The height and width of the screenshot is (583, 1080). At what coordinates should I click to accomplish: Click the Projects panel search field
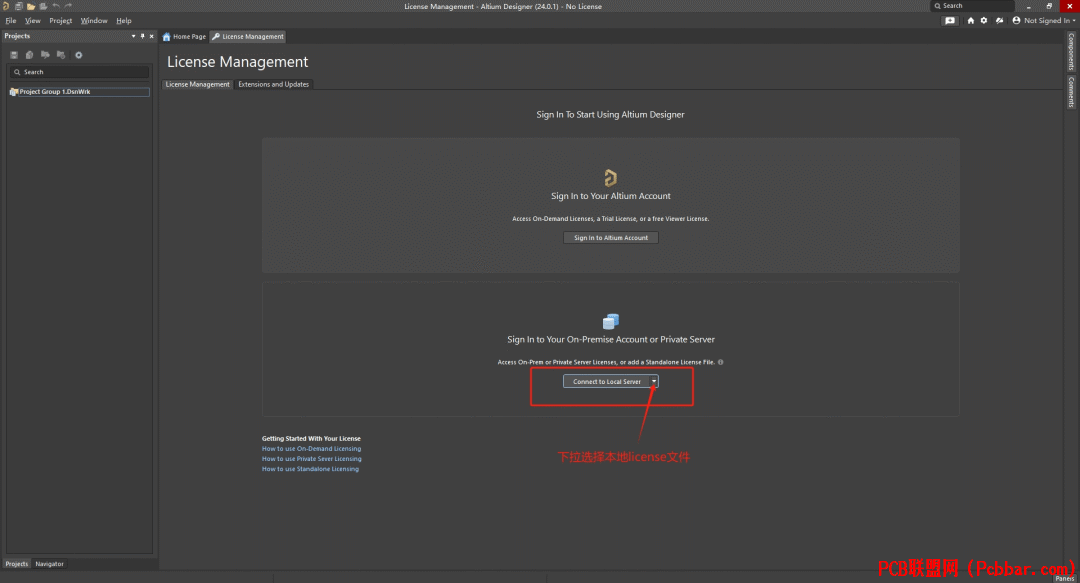click(x=80, y=72)
